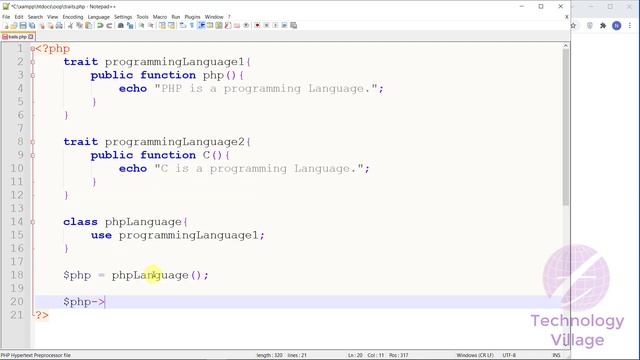Start macro recording with red dot

coord(257,25)
